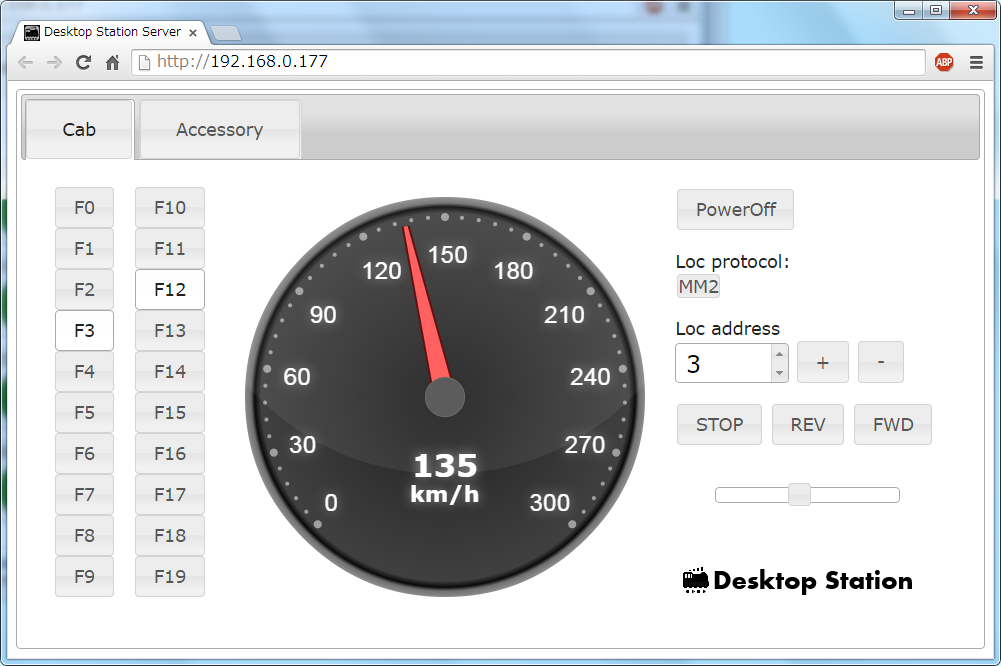
Task: Click the speed slider handle
Action: pos(799,495)
